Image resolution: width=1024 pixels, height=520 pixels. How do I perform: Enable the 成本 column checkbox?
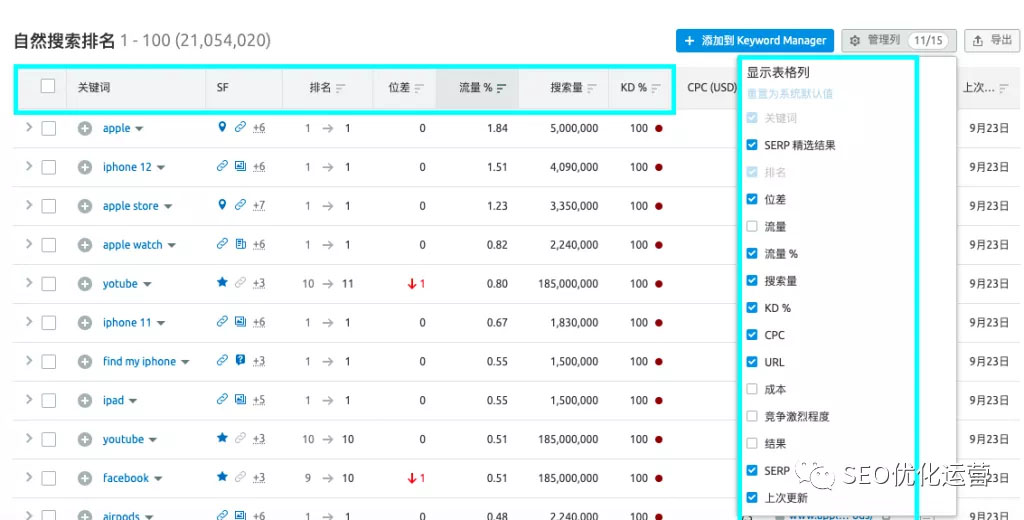point(752,389)
